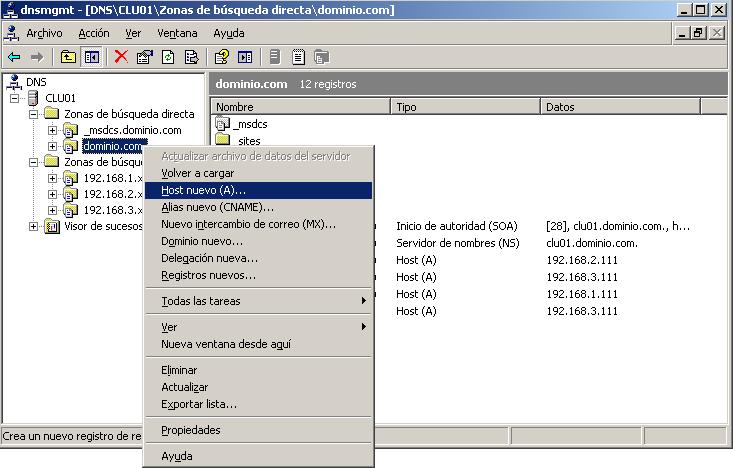Image resolution: width=733 pixels, height=468 pixels.
Task: Click the clu01.dominio.com. data cell
Action: 592,243
